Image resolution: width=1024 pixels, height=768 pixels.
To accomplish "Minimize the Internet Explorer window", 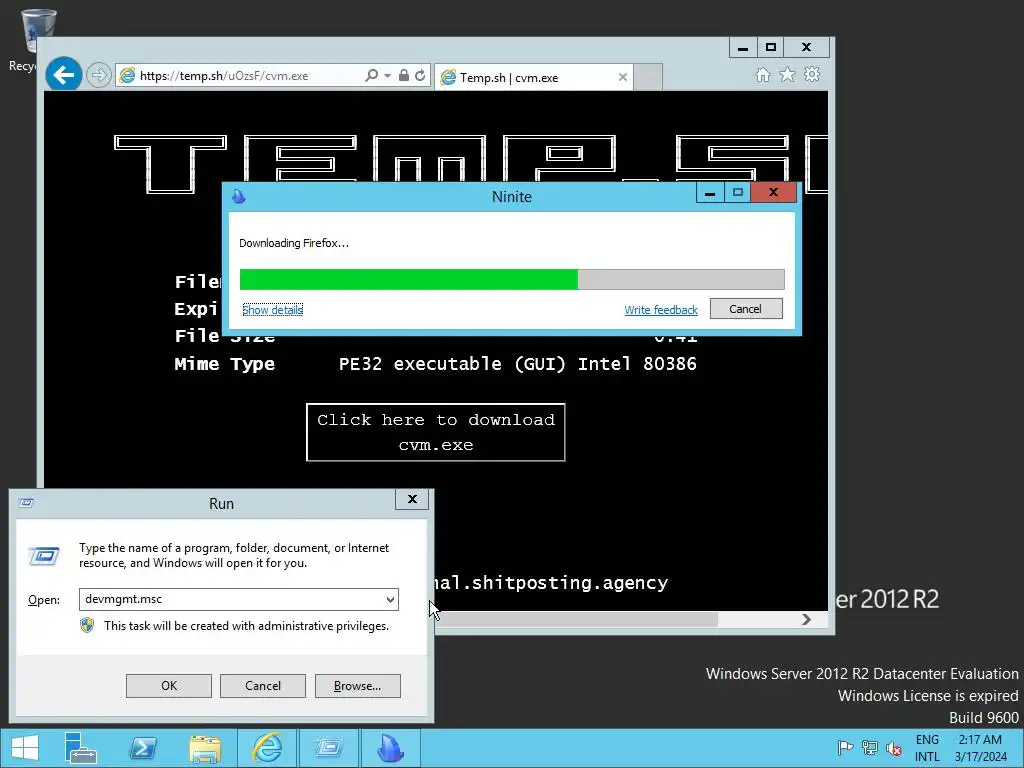I will point(743,48).
